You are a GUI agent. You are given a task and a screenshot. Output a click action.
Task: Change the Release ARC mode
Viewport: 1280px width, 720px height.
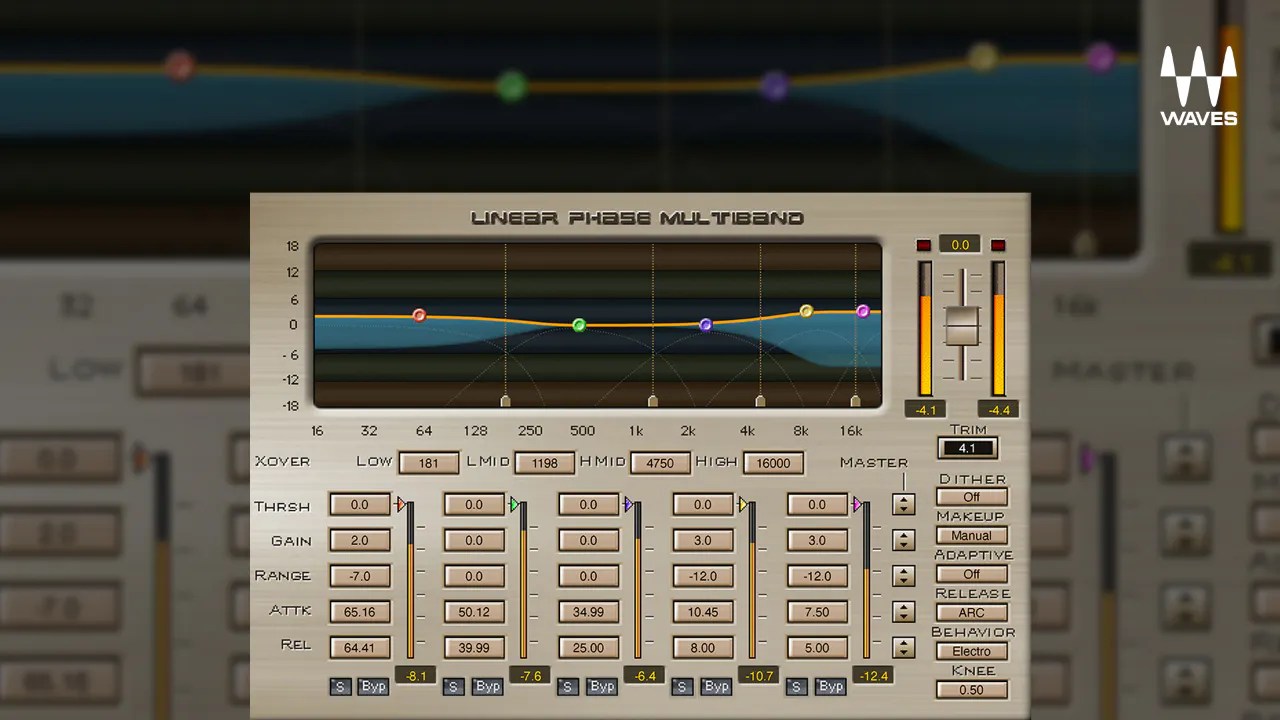coord(971,612)
